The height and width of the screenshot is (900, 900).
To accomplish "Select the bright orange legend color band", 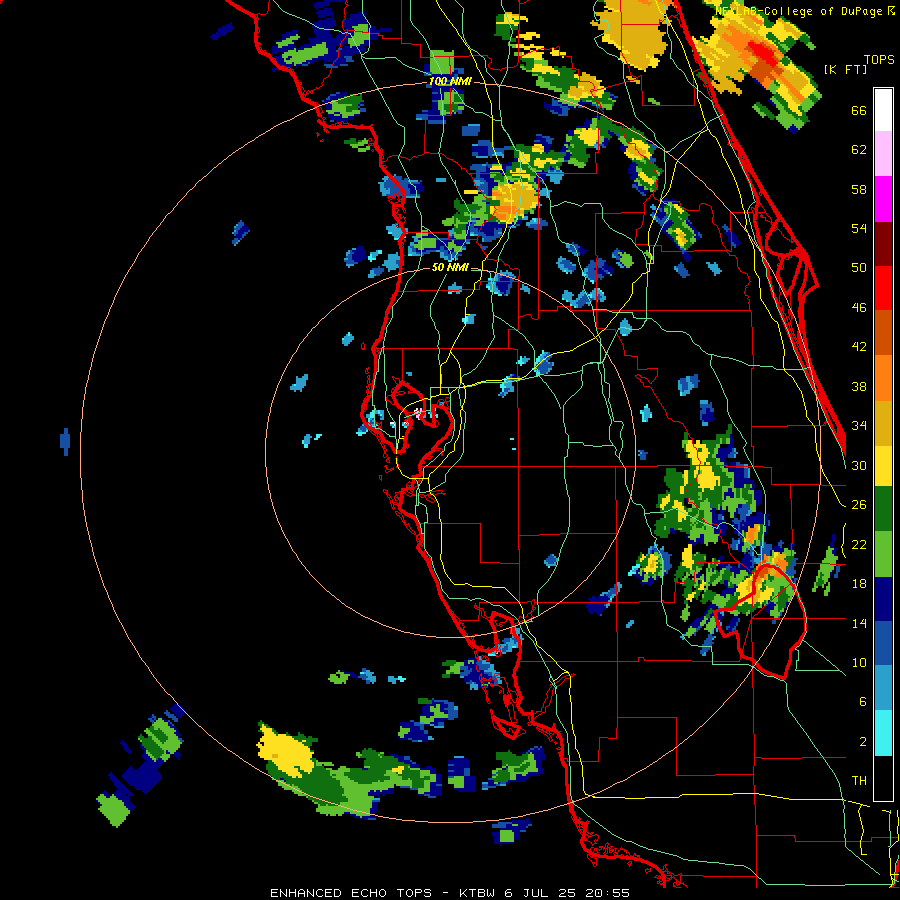I will [883, 378].
